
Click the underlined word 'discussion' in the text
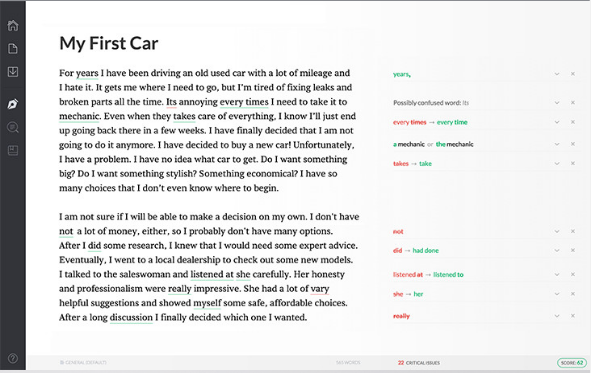(x=131, y=318)
